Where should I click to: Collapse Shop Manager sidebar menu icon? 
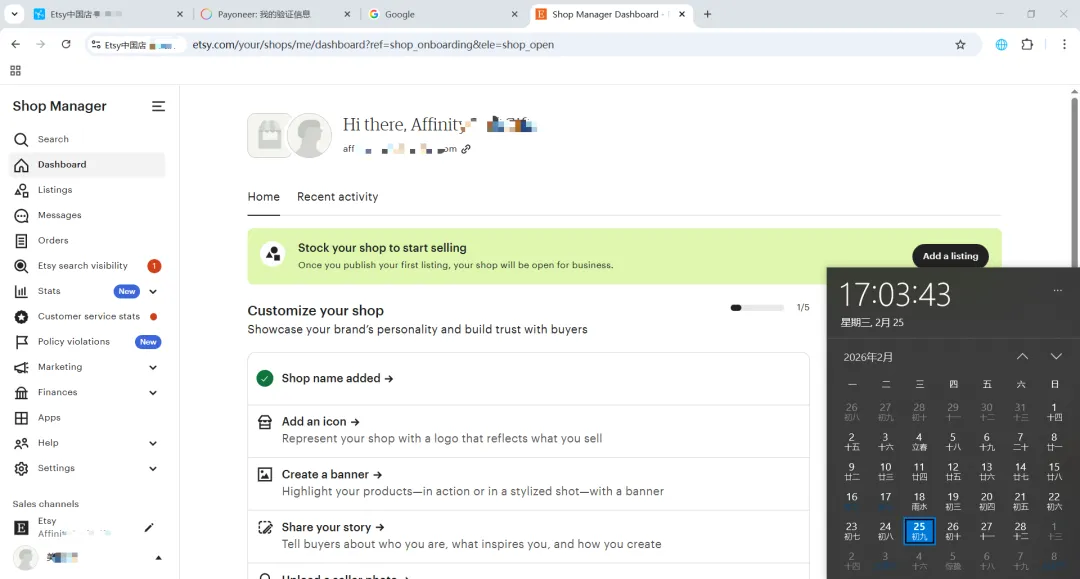click(158, 106)
